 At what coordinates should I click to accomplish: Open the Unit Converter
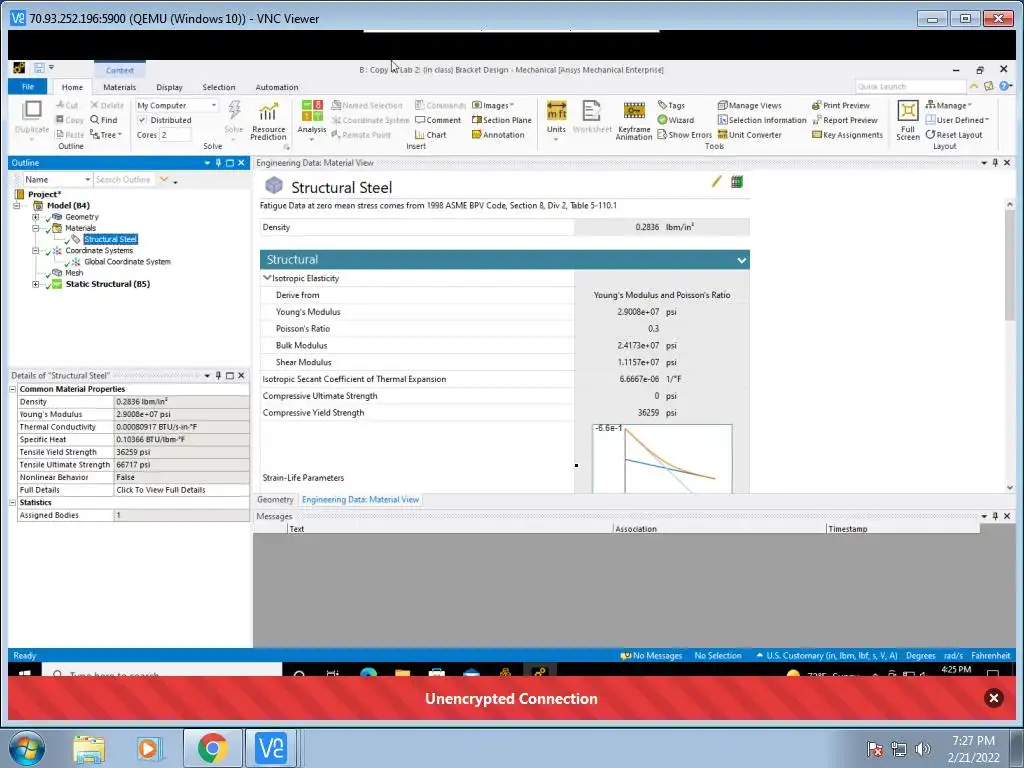click(750, 135)
